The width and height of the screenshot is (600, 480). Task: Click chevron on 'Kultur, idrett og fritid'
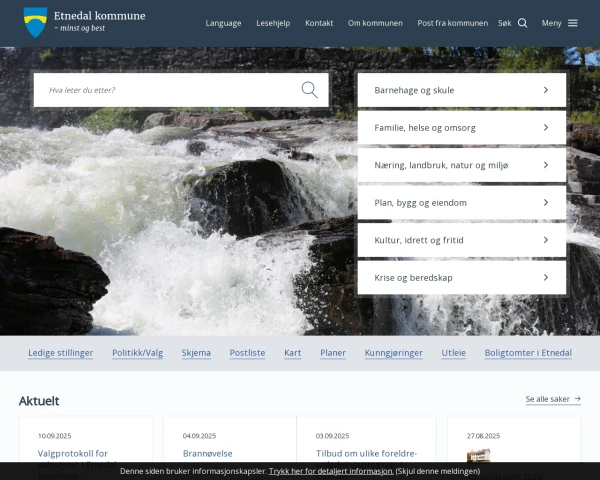[545, 240]
